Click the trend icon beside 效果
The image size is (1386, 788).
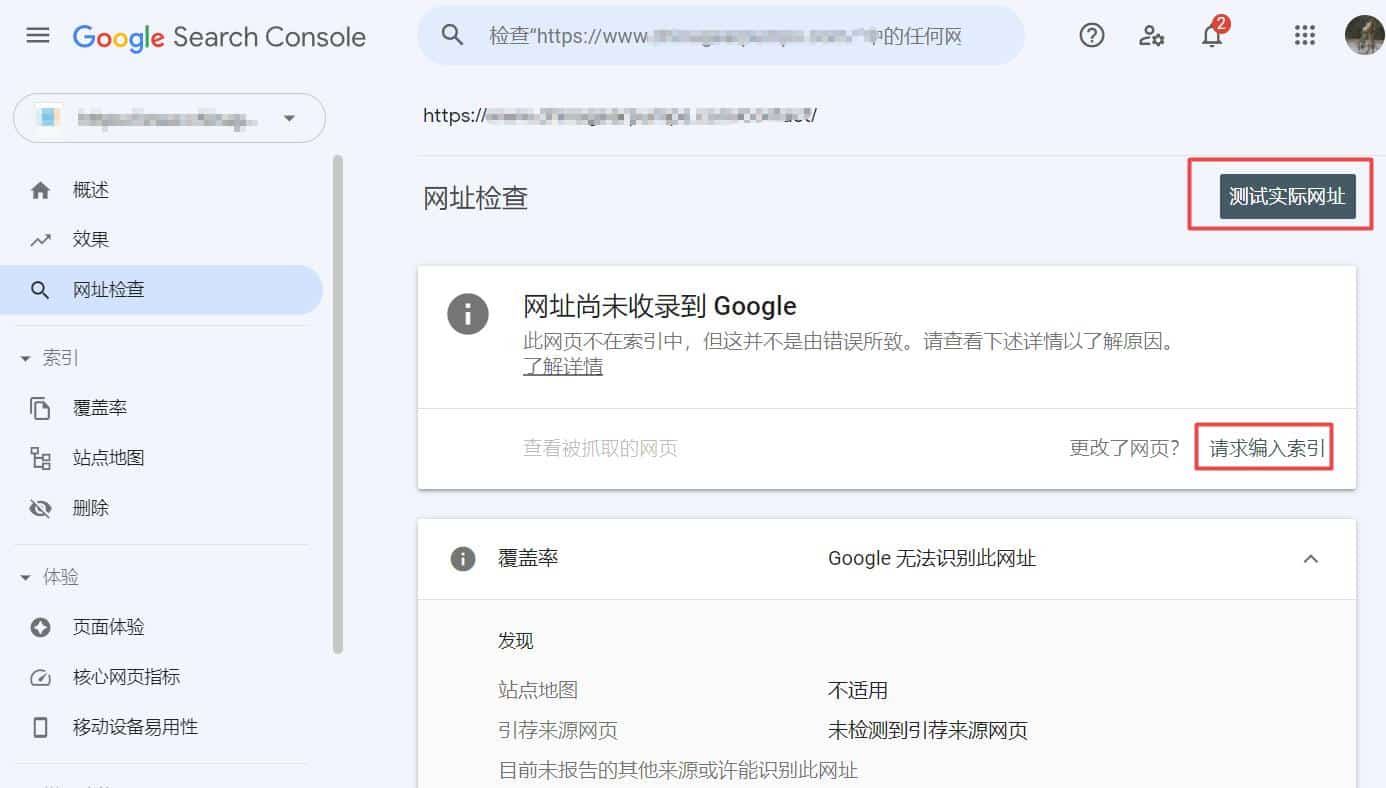click(40, 240)
